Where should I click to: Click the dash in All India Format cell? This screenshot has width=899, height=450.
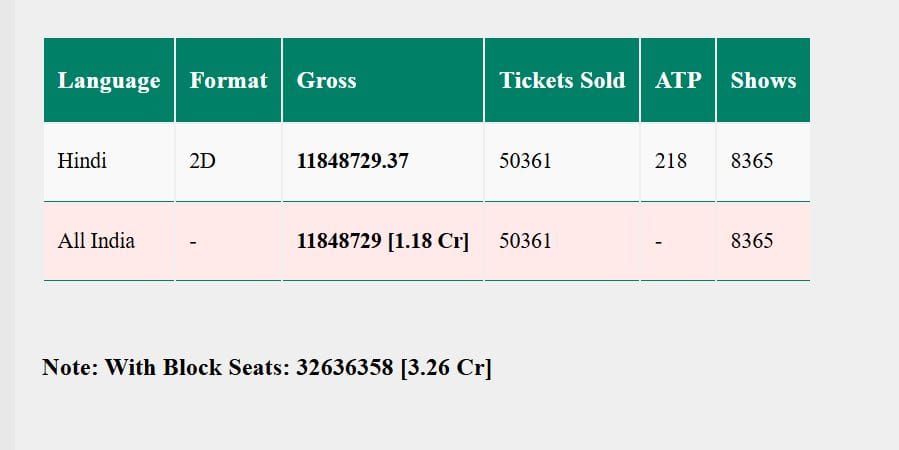pyautogui.click(x=193, y=242)
